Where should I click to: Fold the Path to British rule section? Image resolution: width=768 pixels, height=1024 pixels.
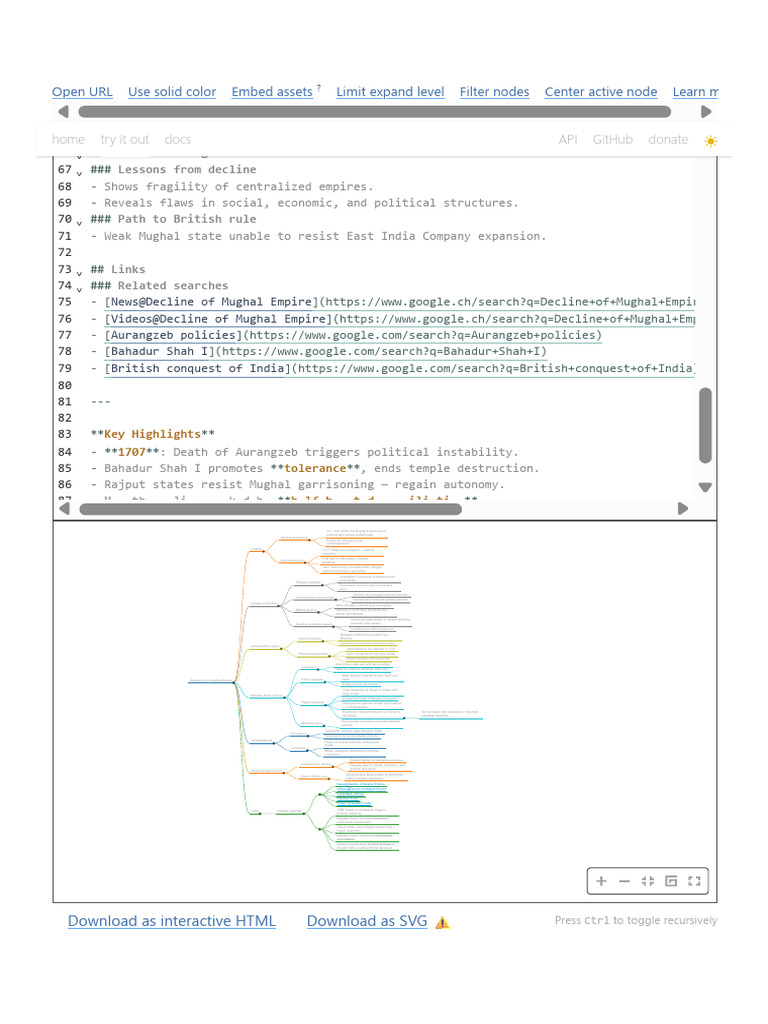click(80, 221)
